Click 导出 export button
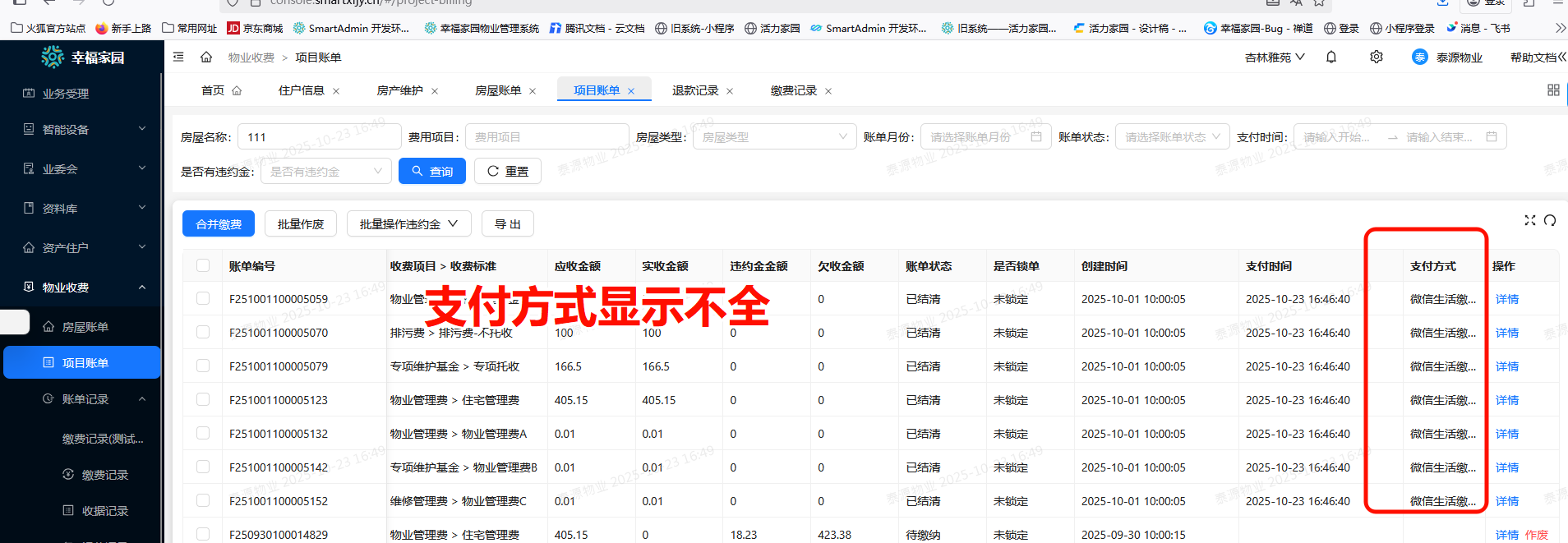This screenshot has height=543, width=1568. (x=508, y=224)
